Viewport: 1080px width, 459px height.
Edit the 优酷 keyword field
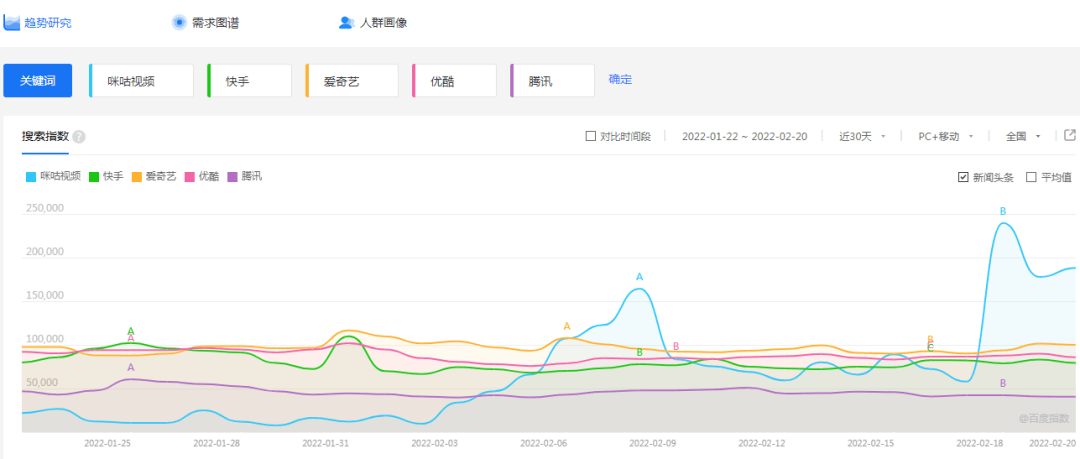tap(455, 81)
